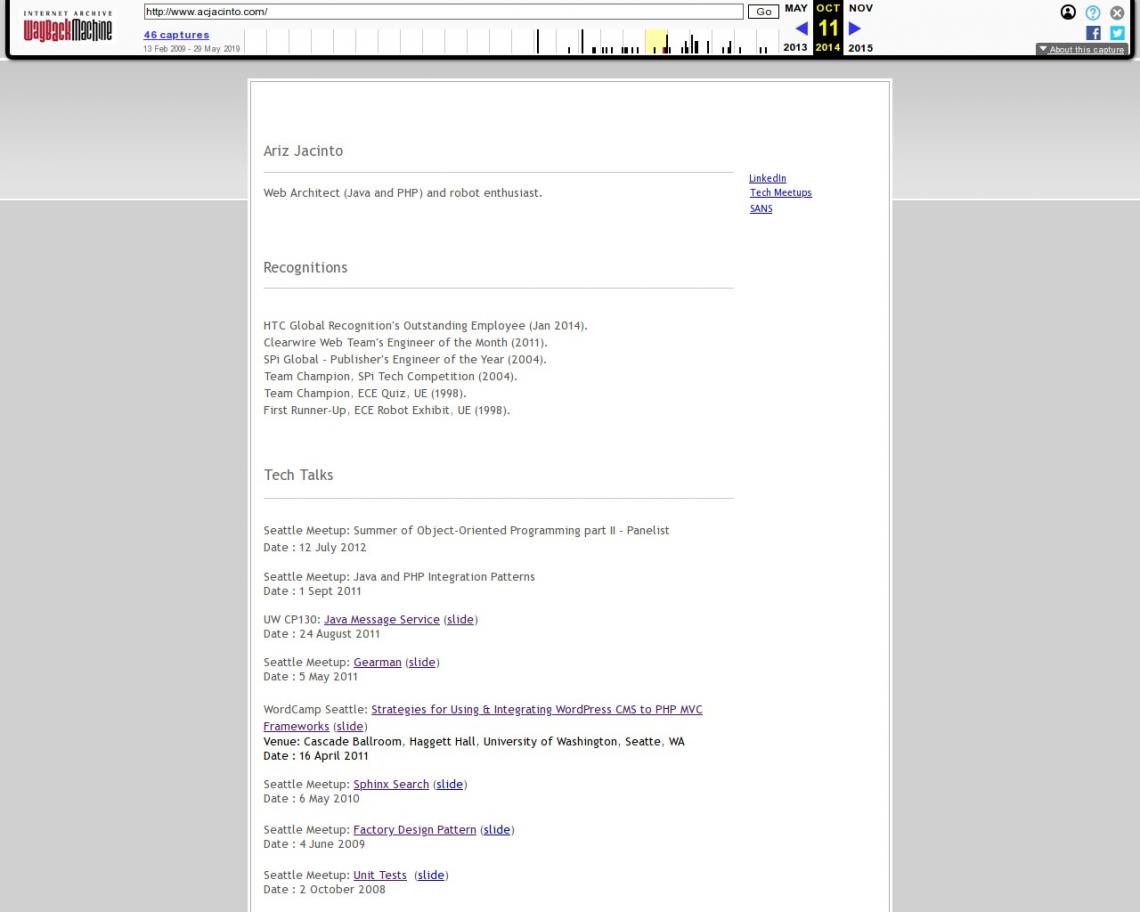Open the LinkedIn link

pos(767,178)
